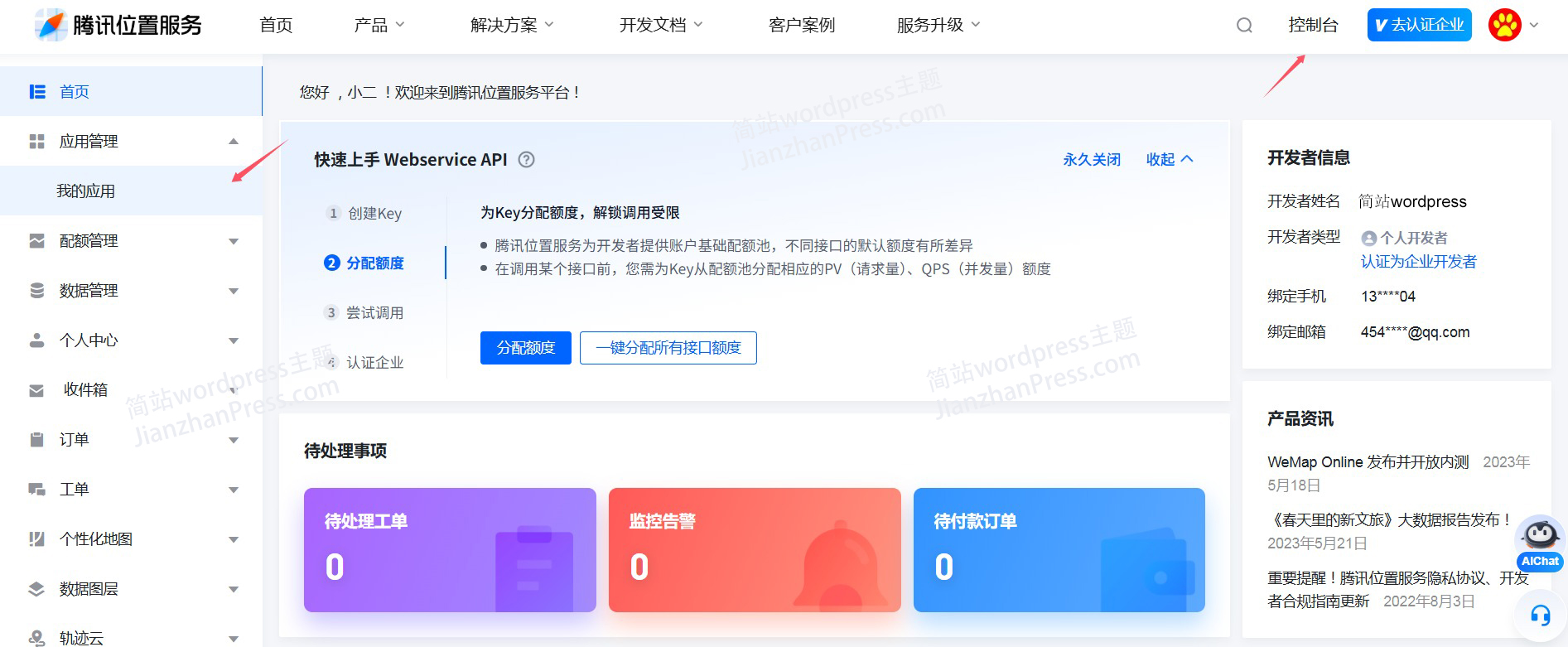Click the 订单 clipboard icon

point(37,440)
